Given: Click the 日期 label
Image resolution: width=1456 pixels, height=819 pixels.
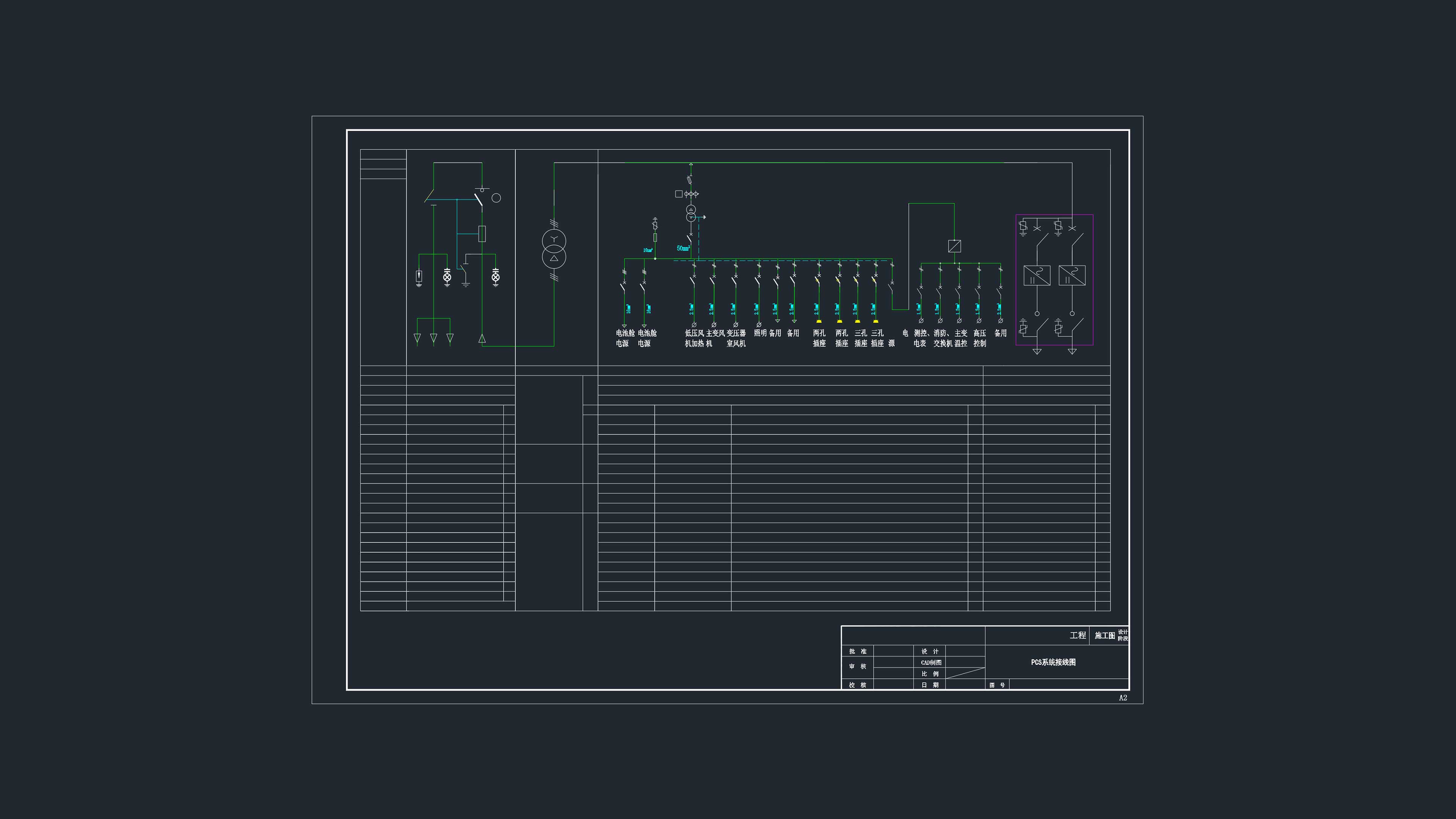Looking at the screenshot, I should (930, 684).
